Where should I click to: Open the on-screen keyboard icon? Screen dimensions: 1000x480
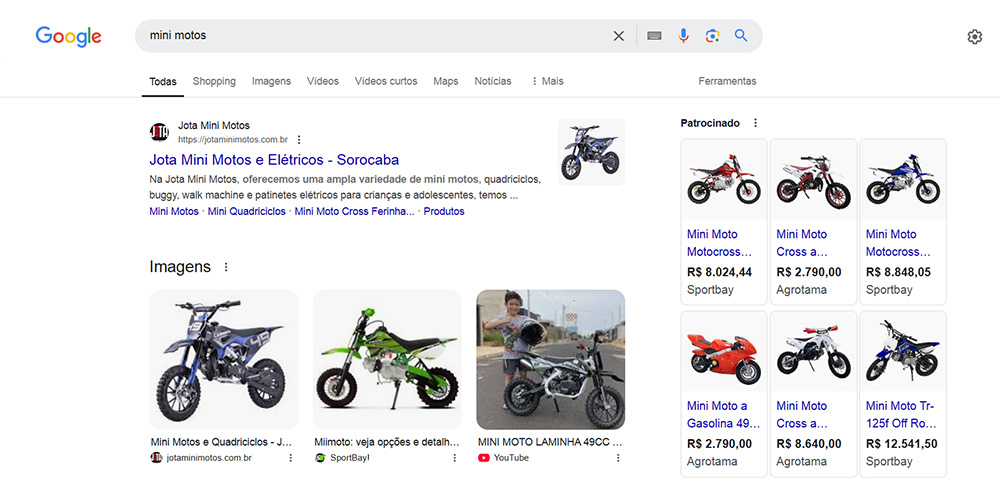(654, 36)
